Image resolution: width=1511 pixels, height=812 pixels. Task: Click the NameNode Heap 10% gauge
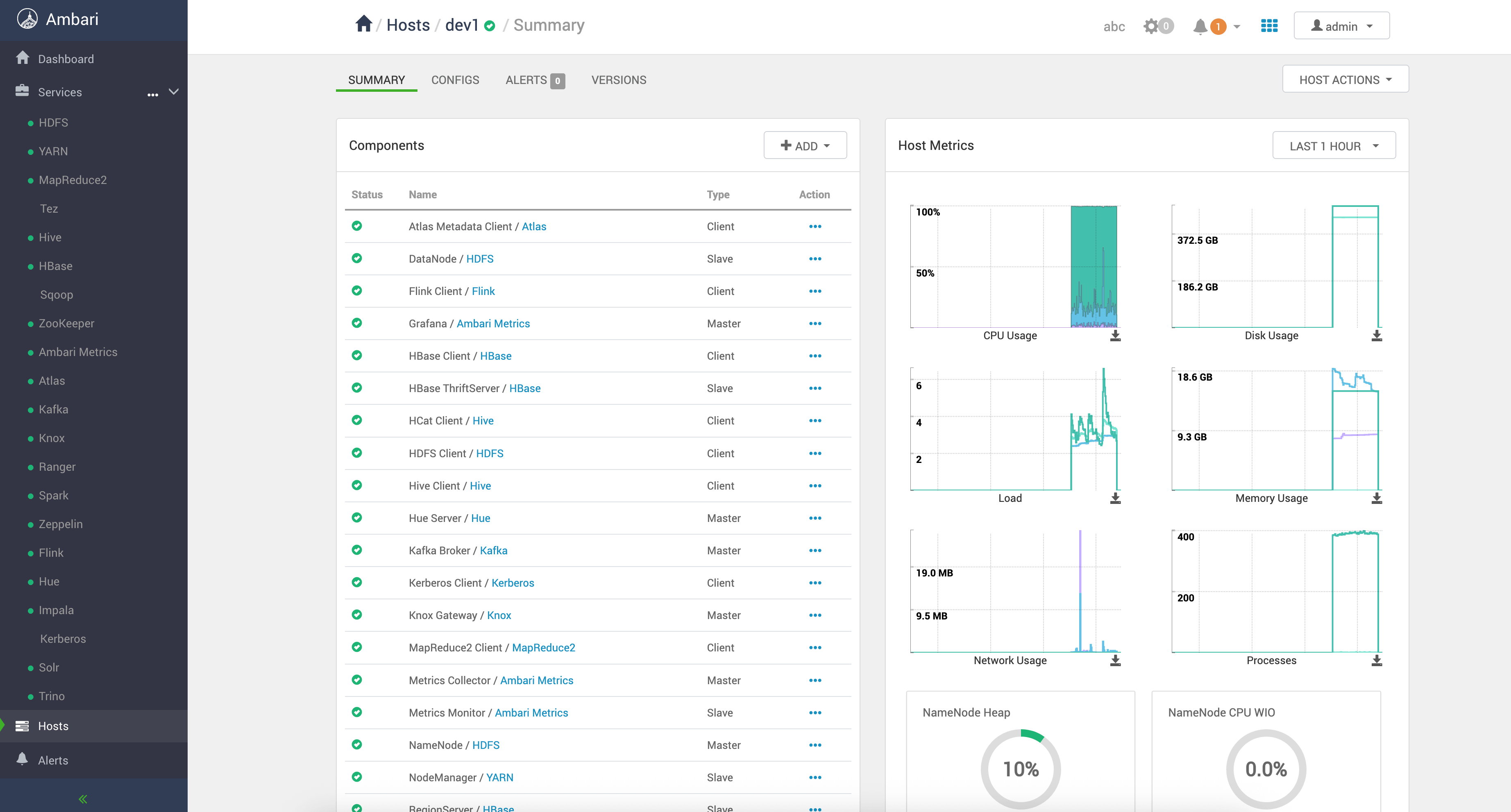[x=1020, y=769]
